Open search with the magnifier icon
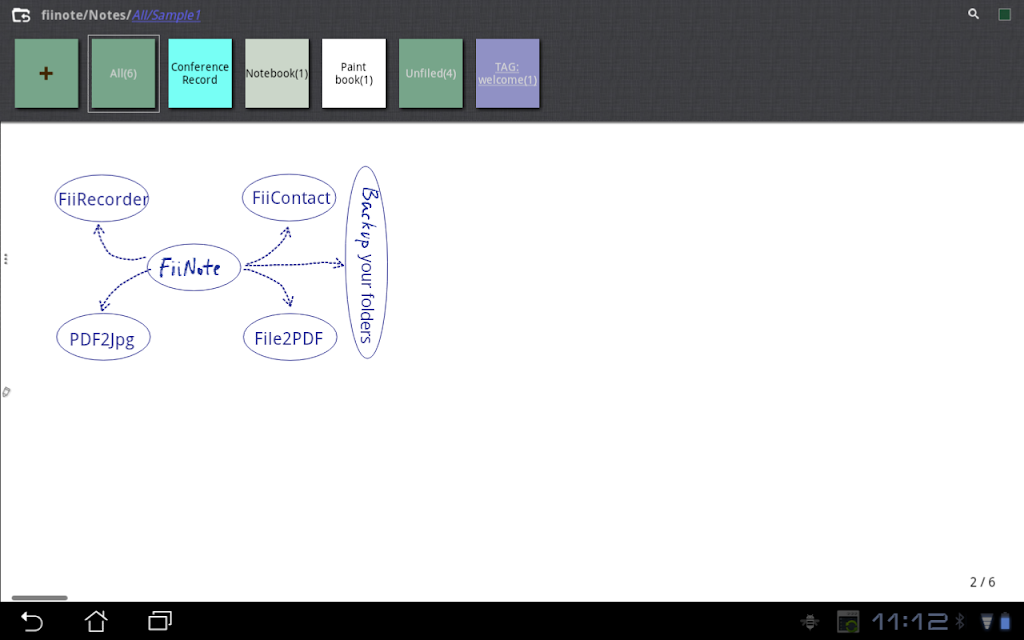Viewport: 1024px width, 640px height. point(973,14)
